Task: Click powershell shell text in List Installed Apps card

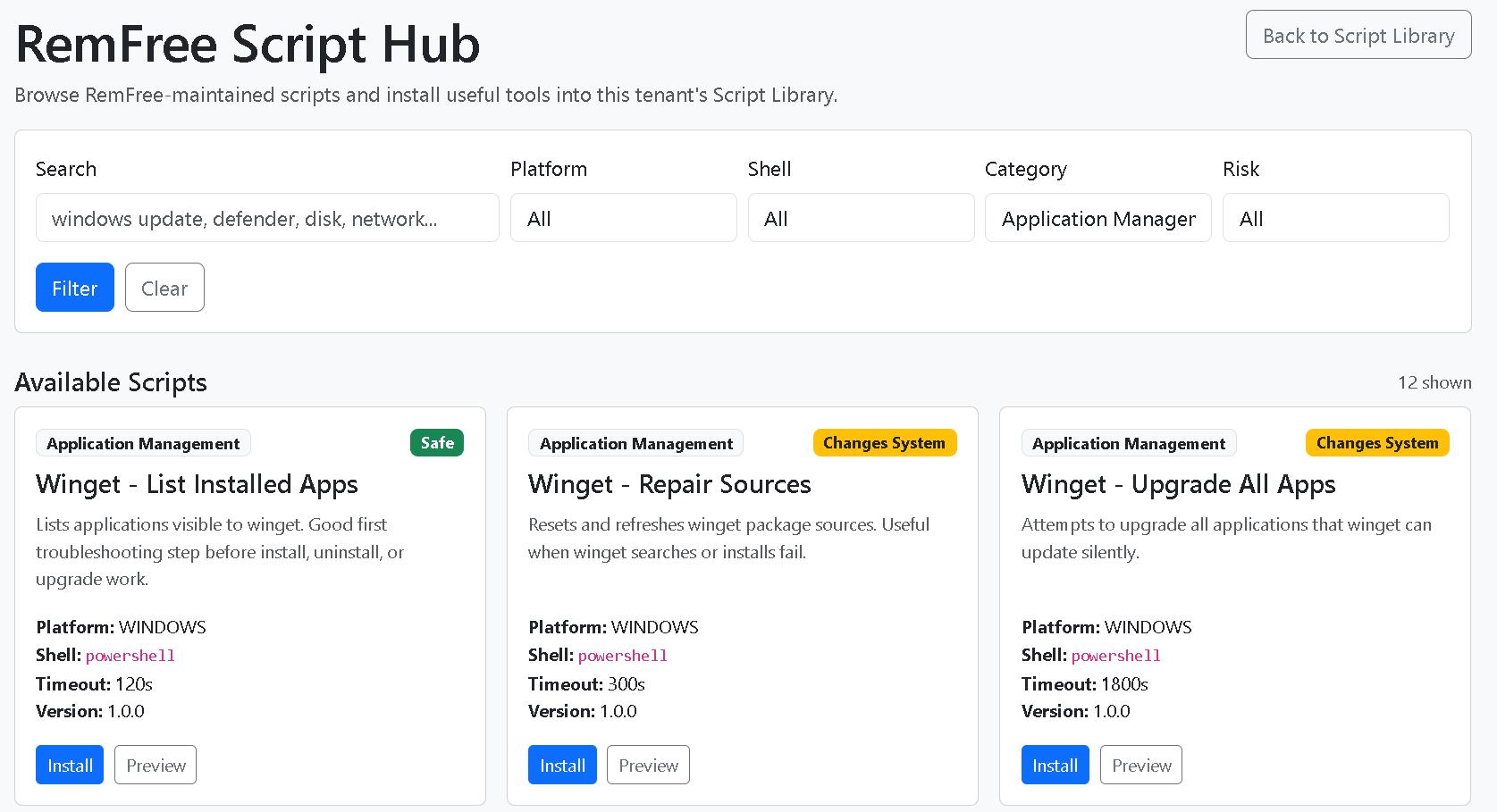Action: pyautogui.click(x=130, y=656)
